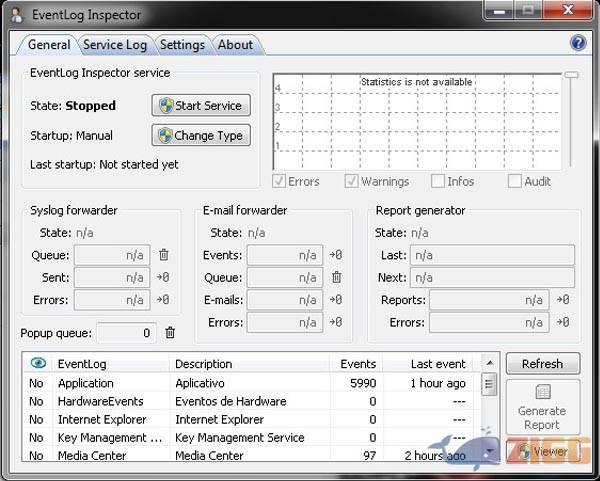Click the Eventos de Hardware description cell
Viewport: 600px width, 481px height.
231,401
